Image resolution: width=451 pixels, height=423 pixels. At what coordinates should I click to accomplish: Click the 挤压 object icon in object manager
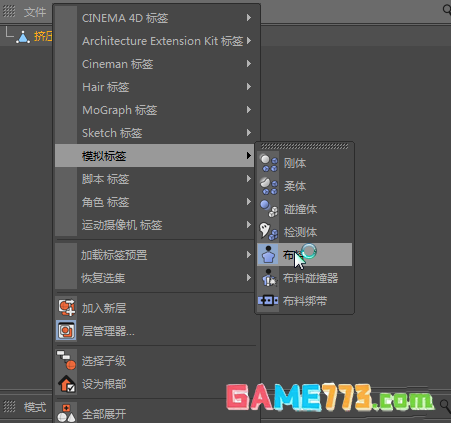coord(23,37)
